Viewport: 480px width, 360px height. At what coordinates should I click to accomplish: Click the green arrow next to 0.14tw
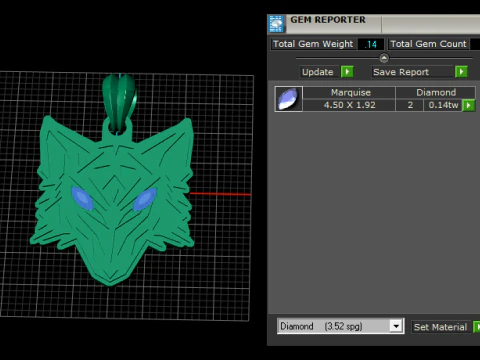tap(468, 105)
